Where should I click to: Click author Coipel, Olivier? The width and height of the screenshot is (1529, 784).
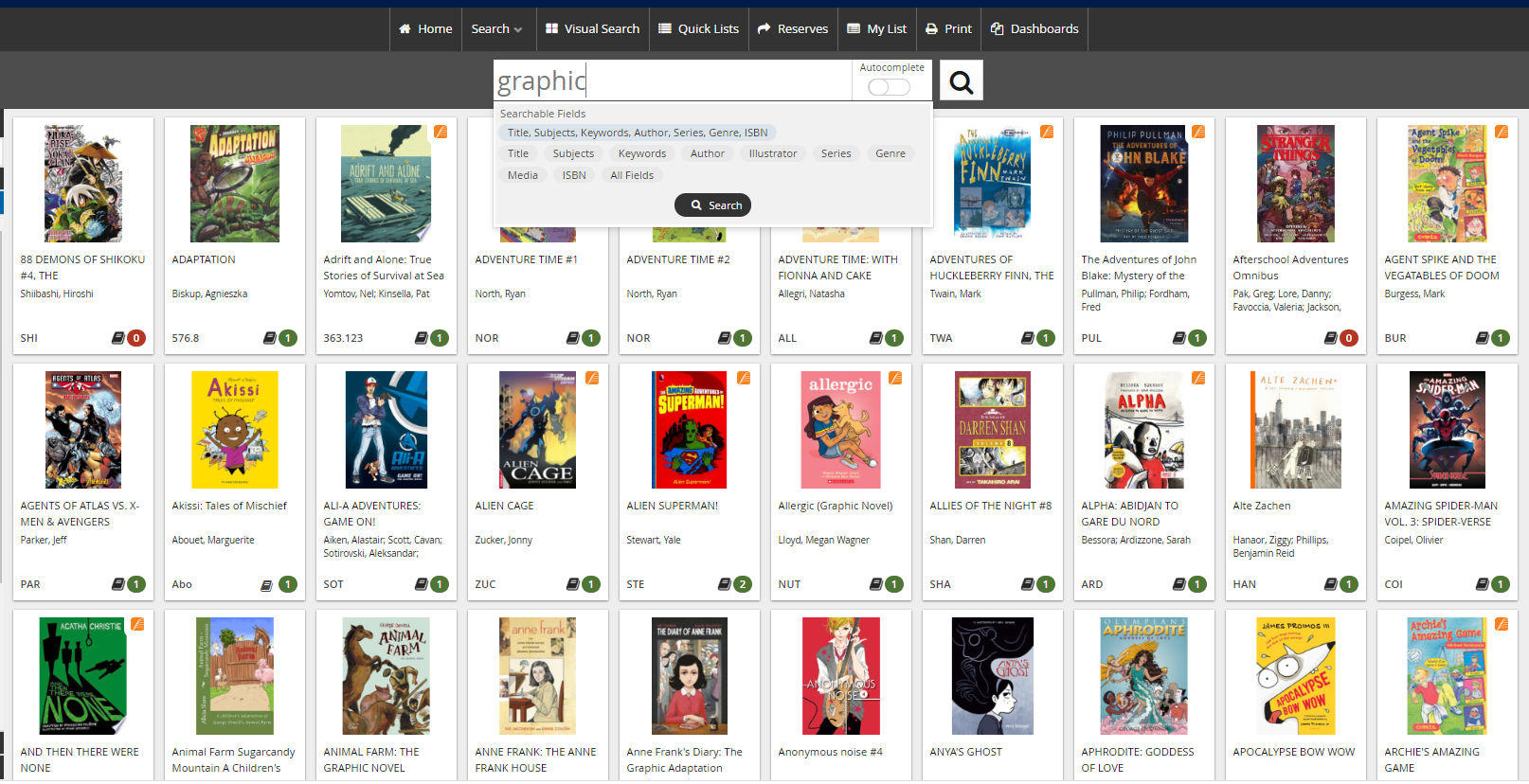coord(1413,540)
